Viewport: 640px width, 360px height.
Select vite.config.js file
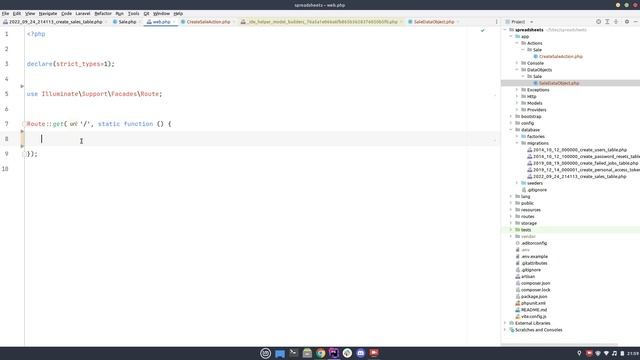(x=533, y=316)
